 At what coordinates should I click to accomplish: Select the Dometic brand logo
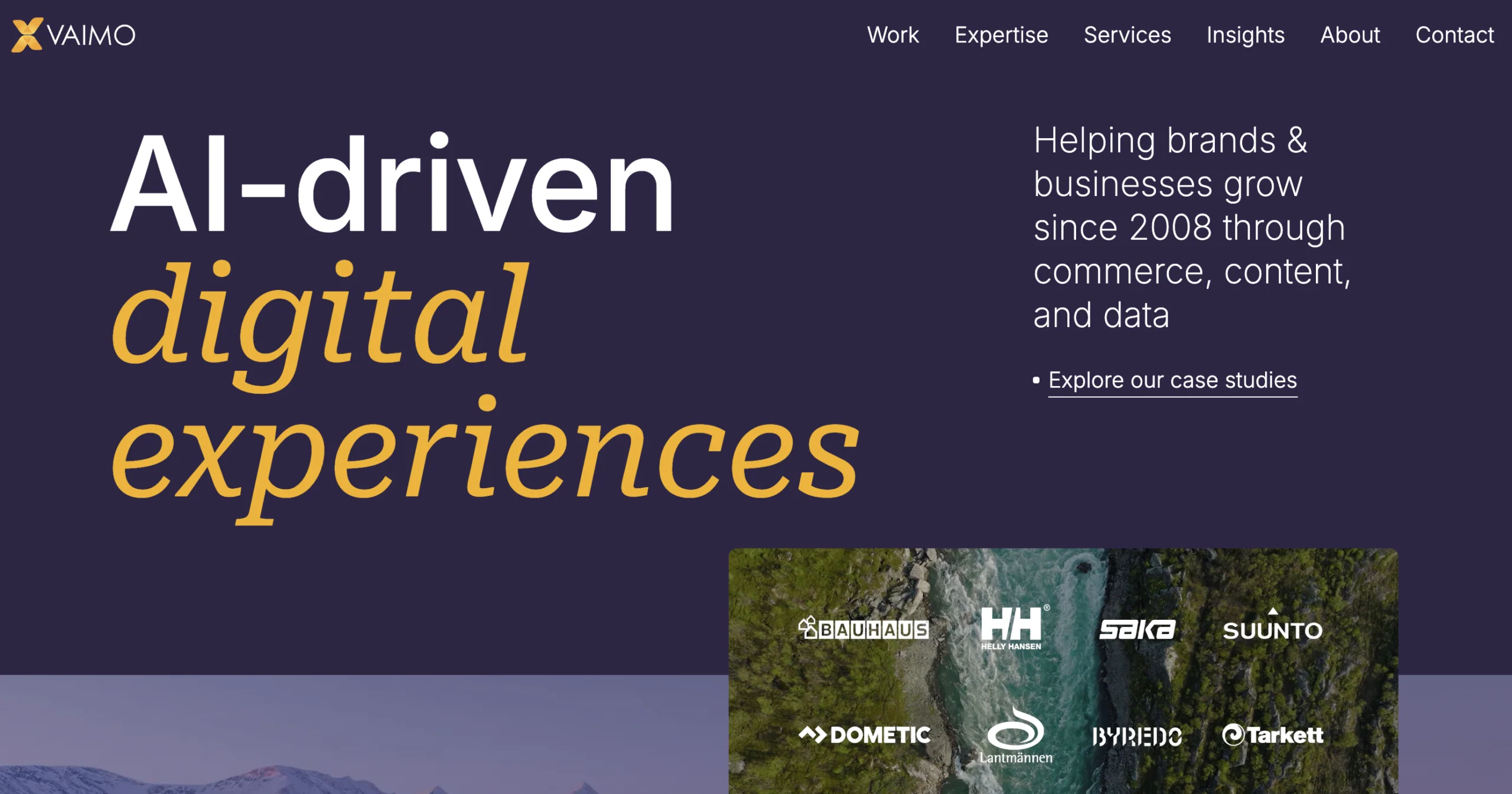pyautogui.click(x=864, y=735)
